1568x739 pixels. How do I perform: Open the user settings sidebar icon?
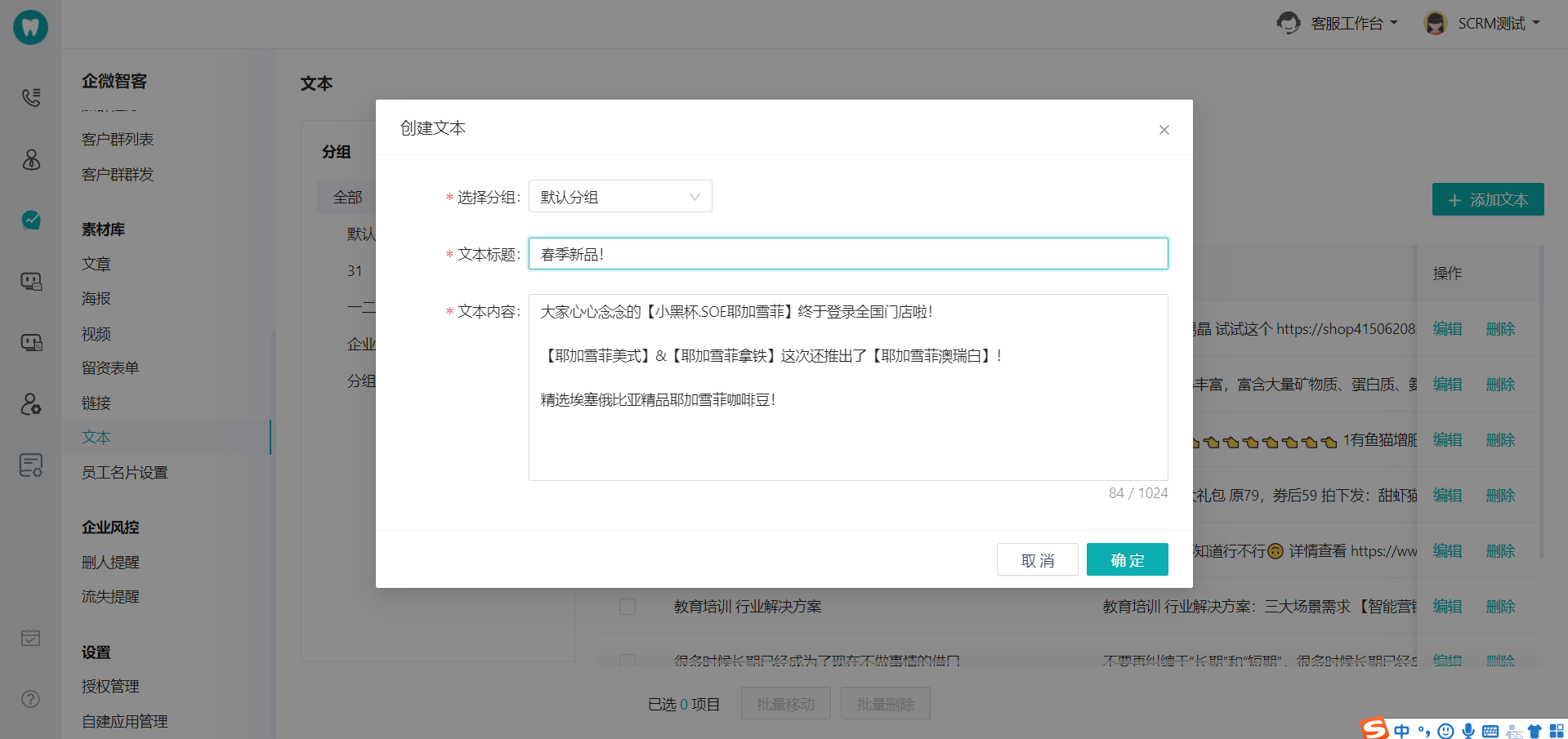(31, 403)
